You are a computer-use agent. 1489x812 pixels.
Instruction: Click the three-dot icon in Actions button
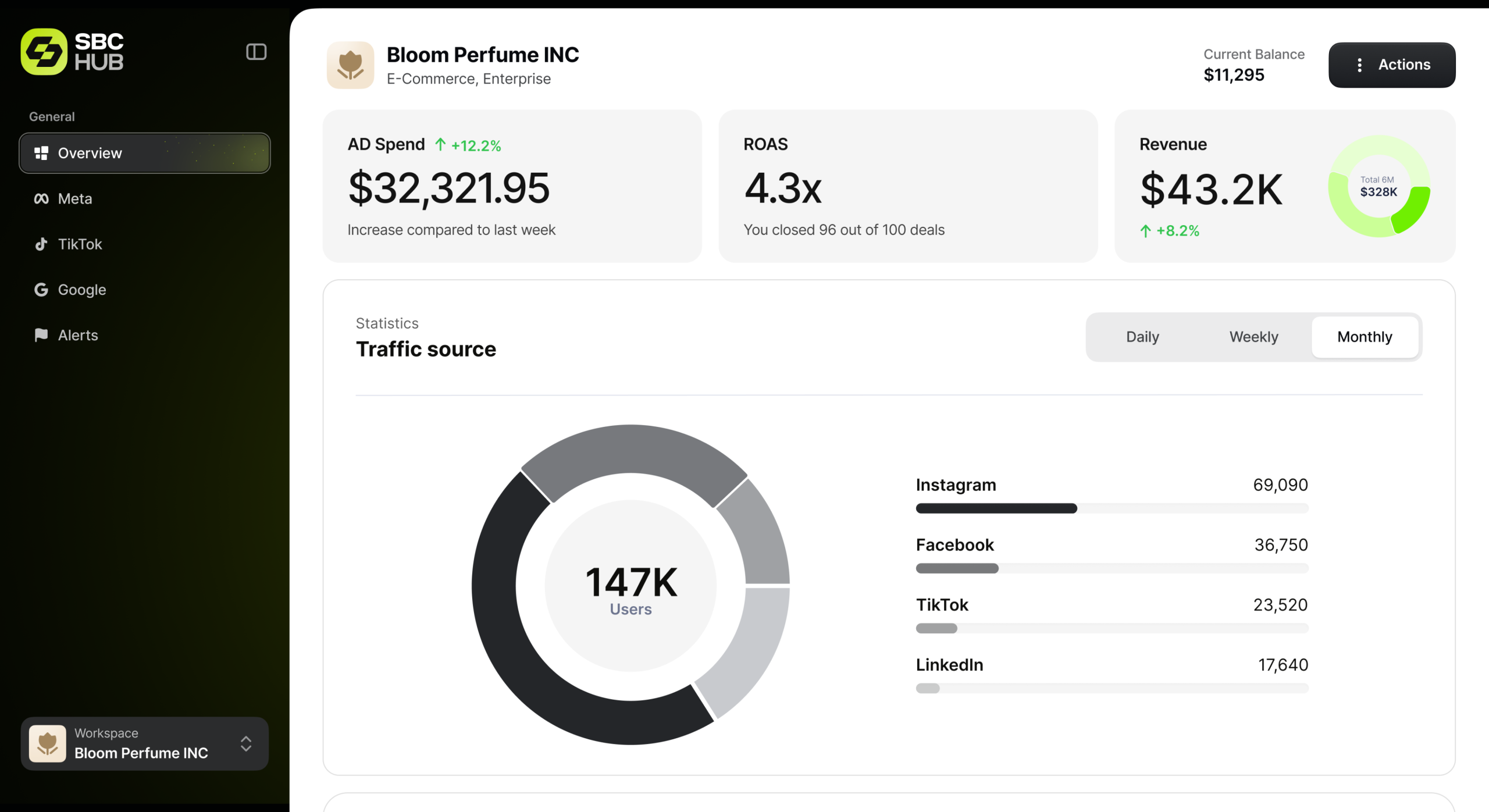(x=1359, y=65)
